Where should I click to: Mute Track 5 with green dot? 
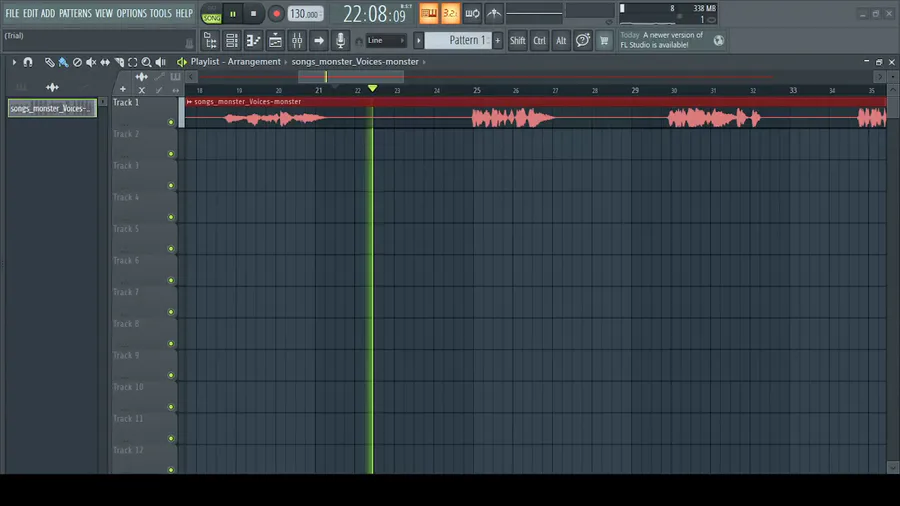click(x=170, y=249)
